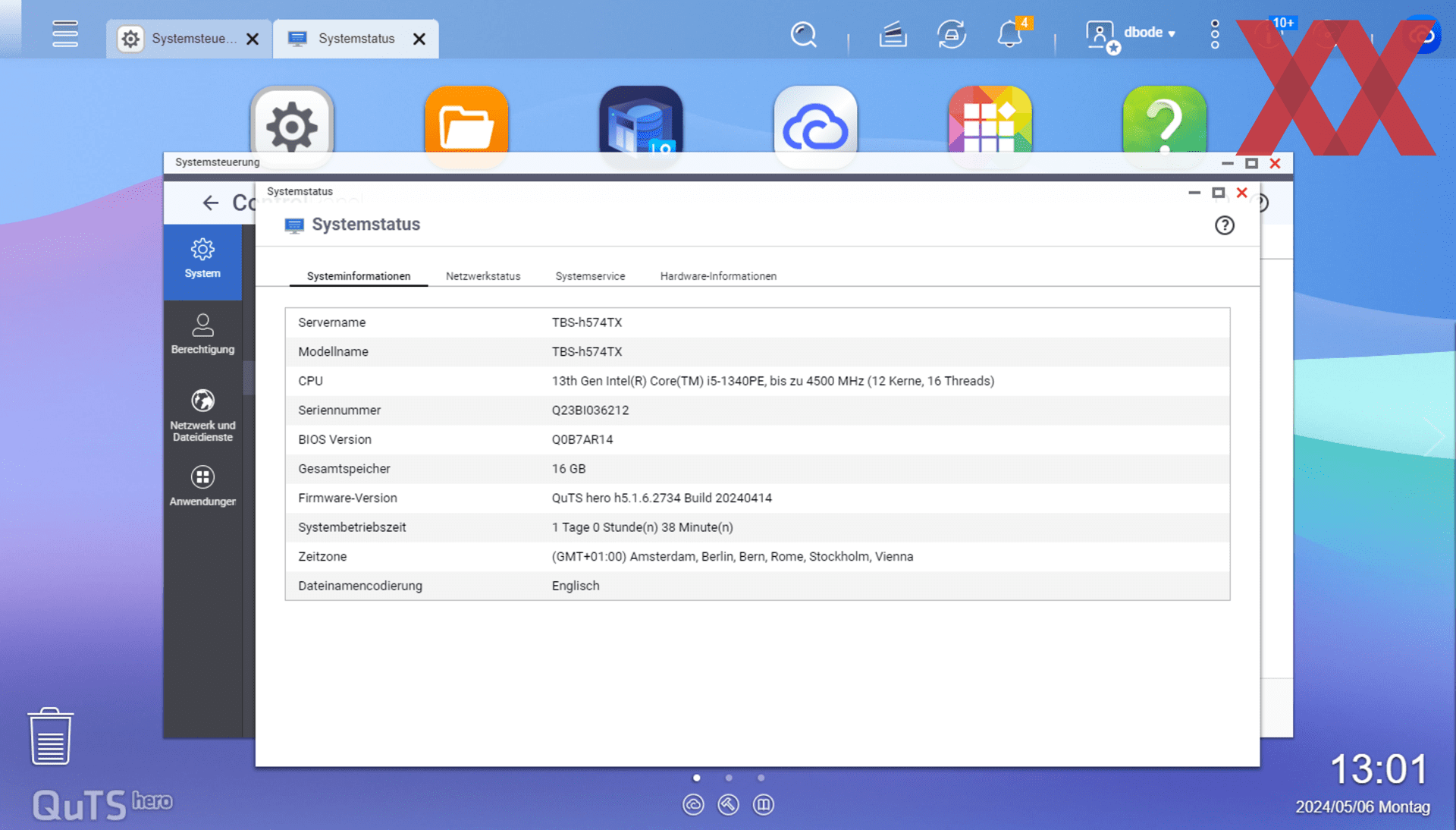
Task: Open Systeminformationen tab
Action: tap(359, 276)
